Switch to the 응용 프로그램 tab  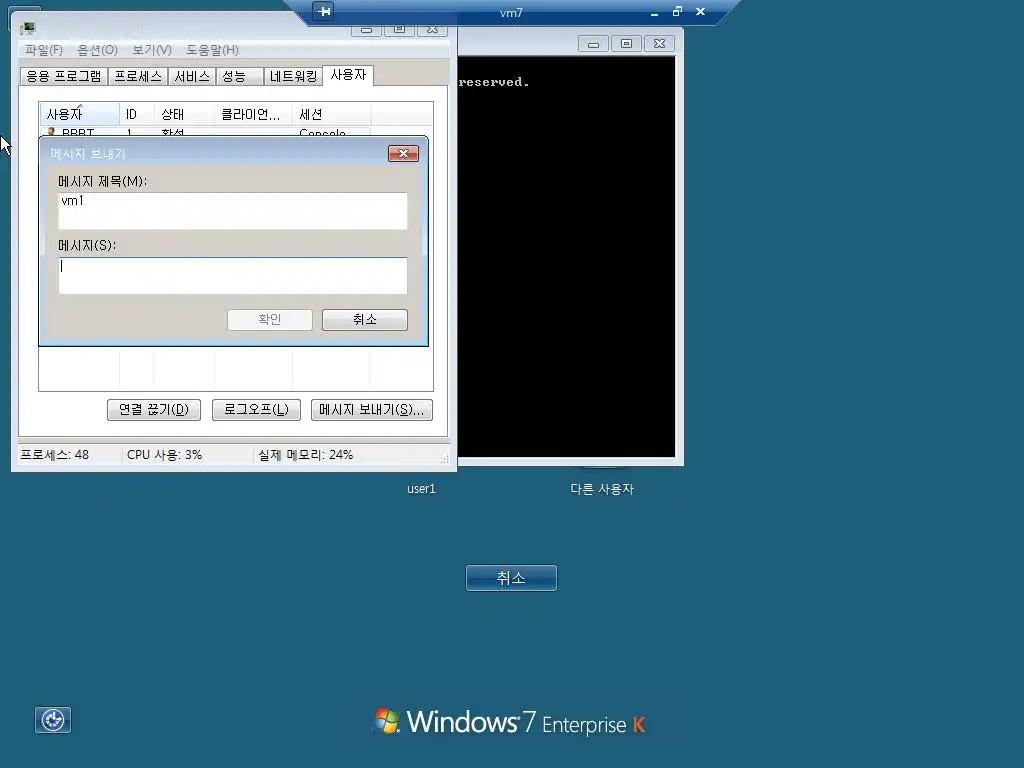[64, 76]
